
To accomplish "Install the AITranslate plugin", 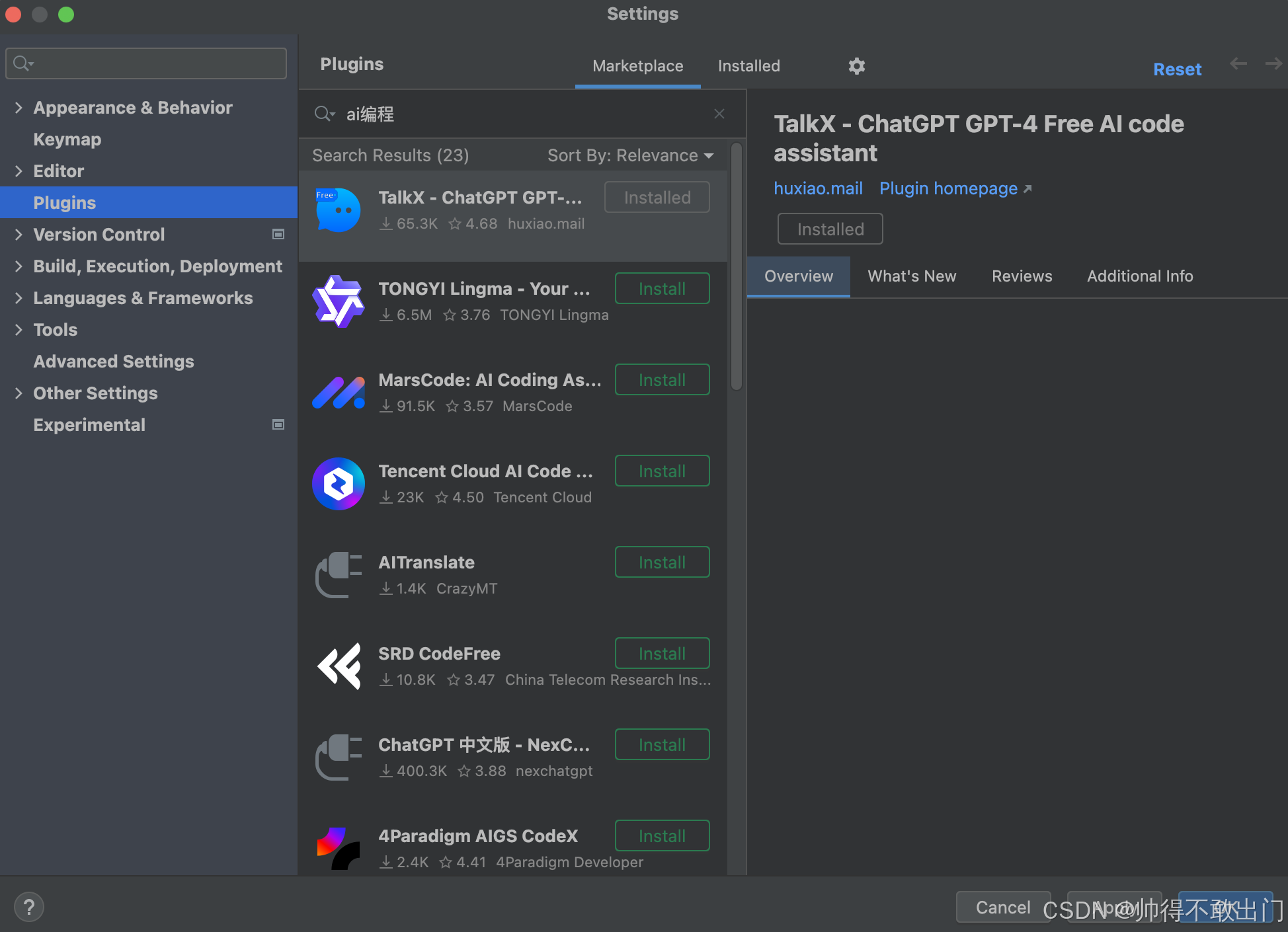I will 662,563.
